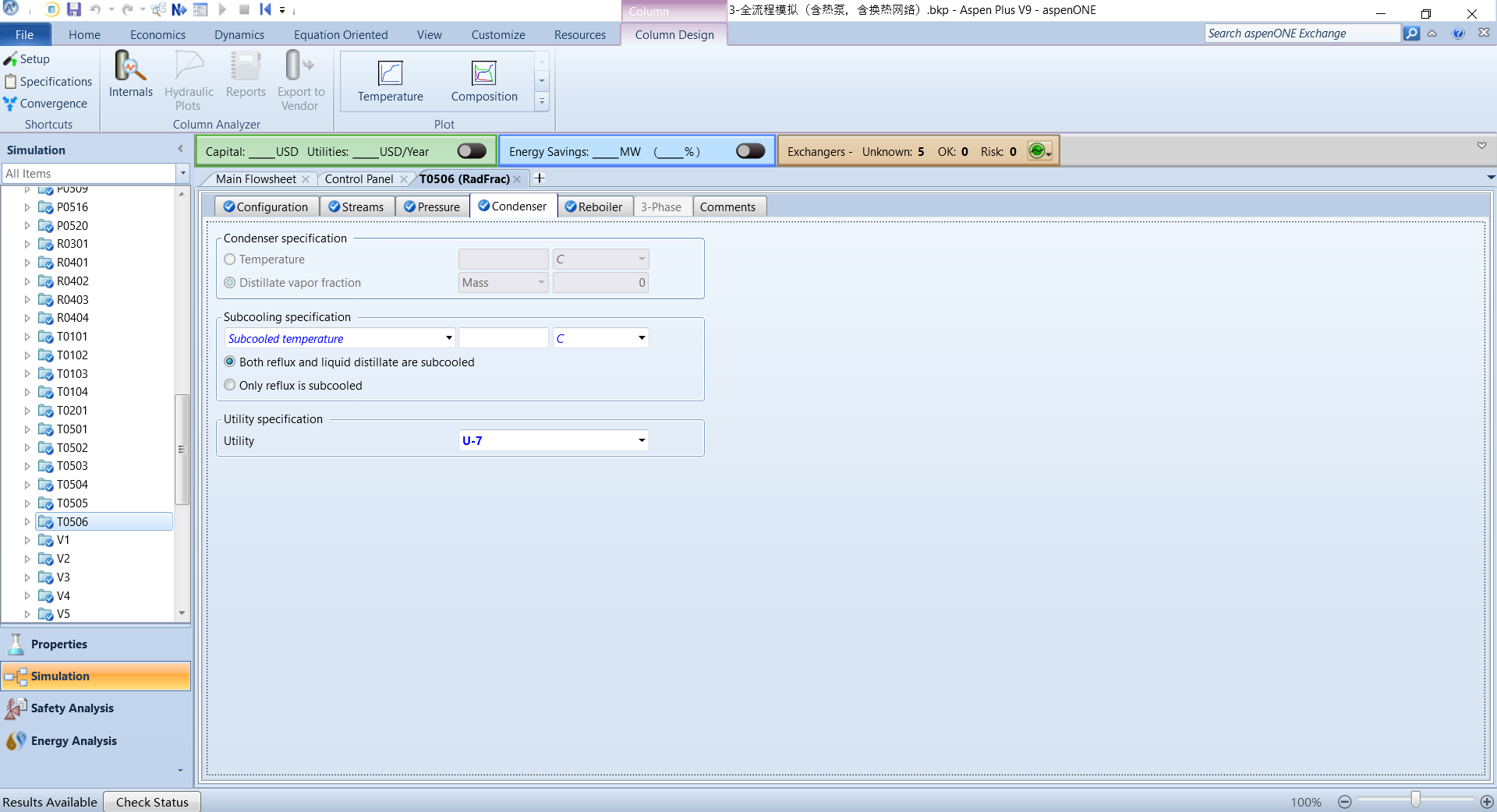Click the Search aspenONE Exchange box
Viewport: 1497px width, 812px height.
pos(1302,34)
